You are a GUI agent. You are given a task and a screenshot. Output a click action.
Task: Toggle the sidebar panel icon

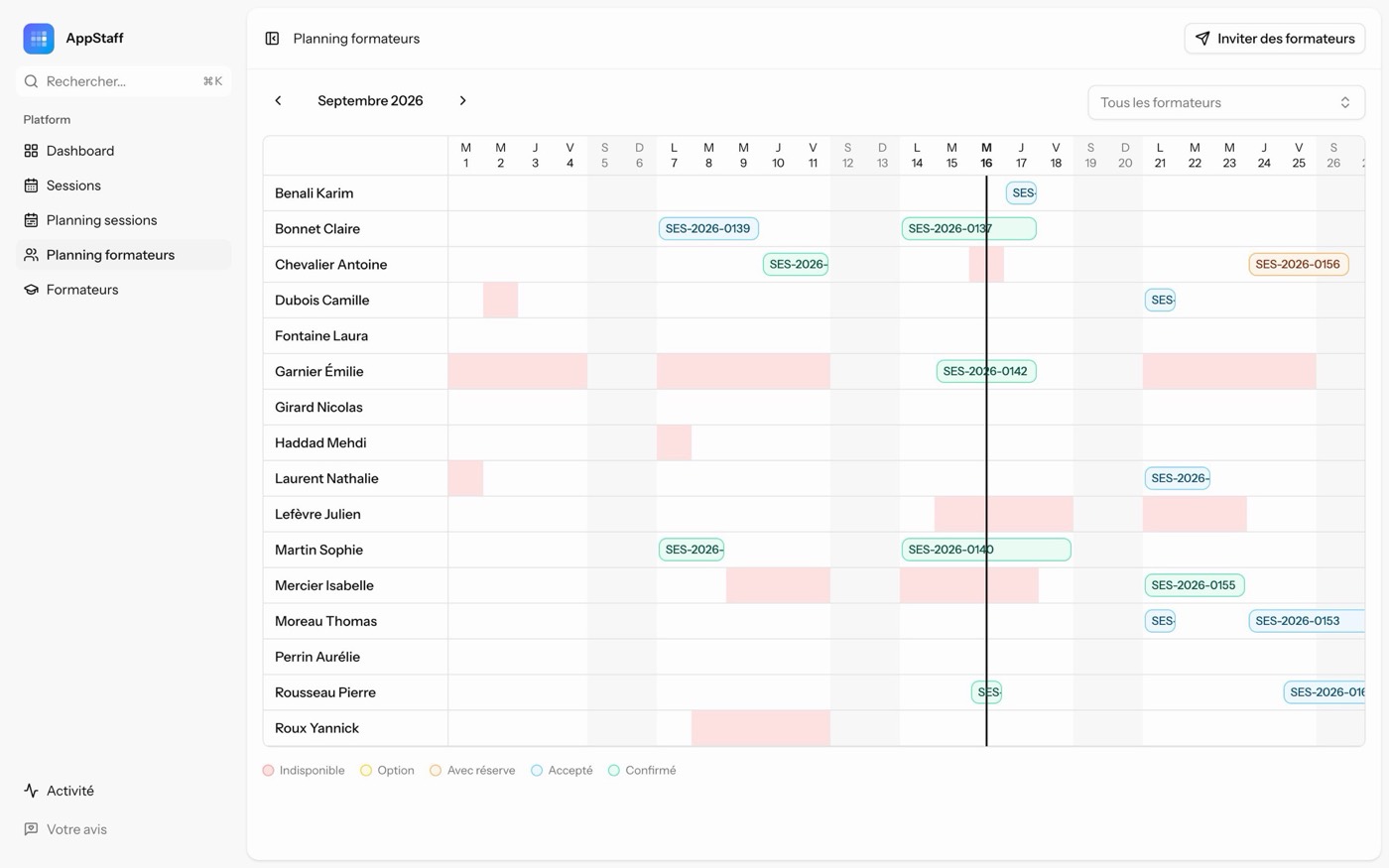(272, 39)
